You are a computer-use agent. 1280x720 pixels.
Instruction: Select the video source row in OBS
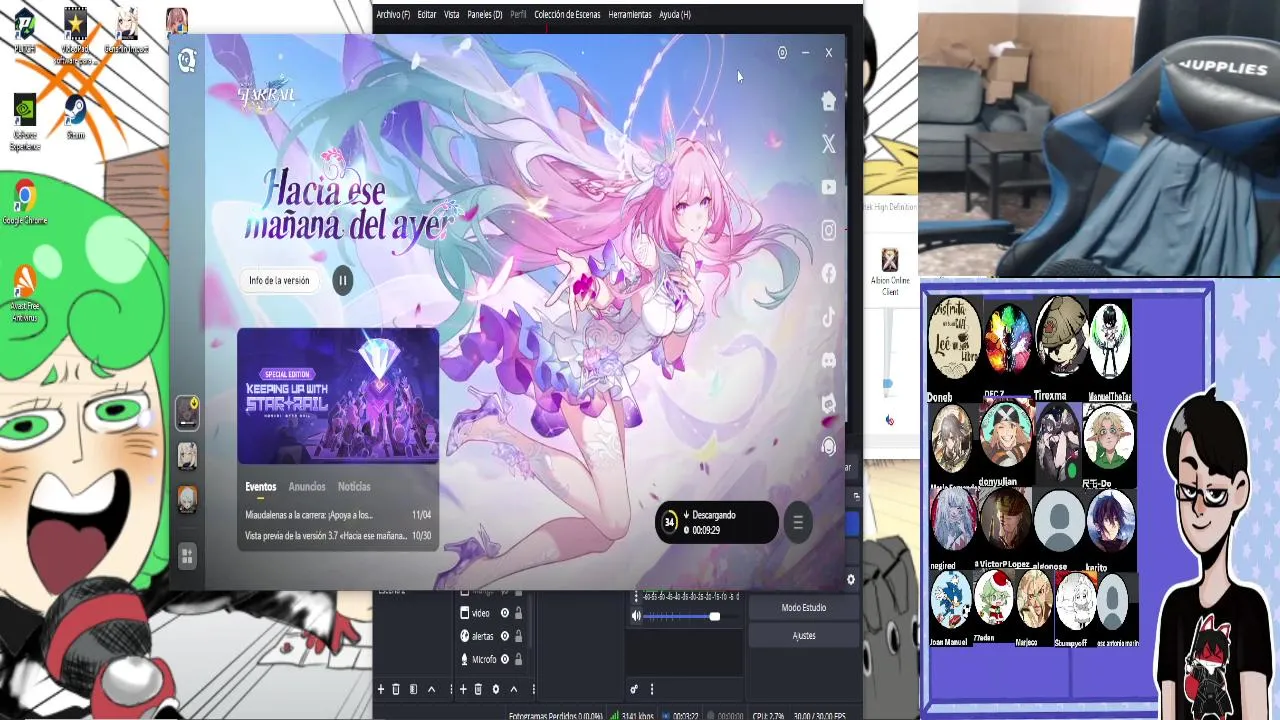[x=490, y=614]
